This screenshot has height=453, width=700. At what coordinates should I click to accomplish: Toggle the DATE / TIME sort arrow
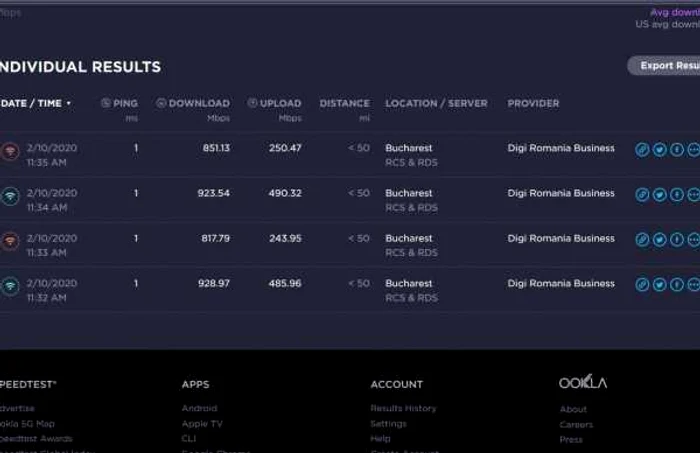(69, 103)
